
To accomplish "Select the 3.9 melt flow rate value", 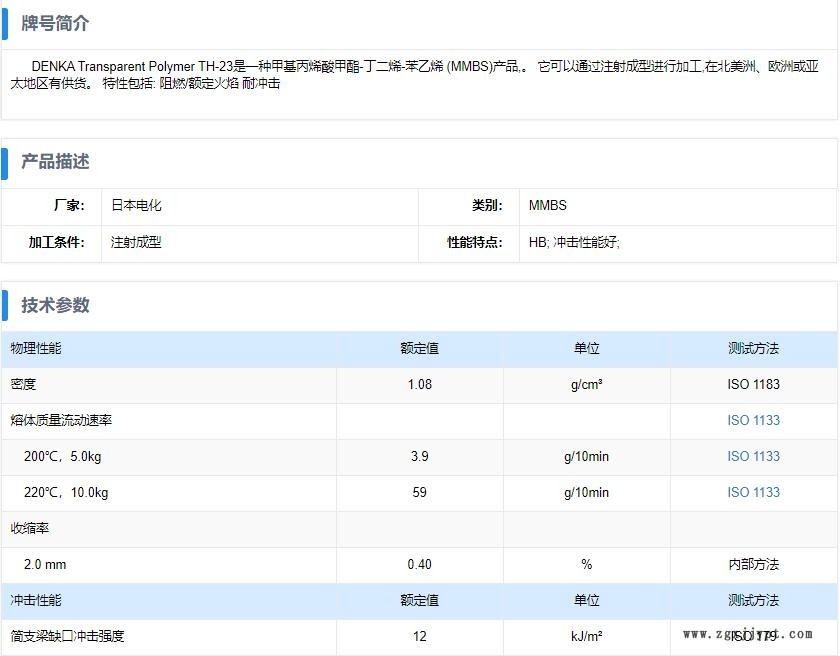I will click(420, 456).
